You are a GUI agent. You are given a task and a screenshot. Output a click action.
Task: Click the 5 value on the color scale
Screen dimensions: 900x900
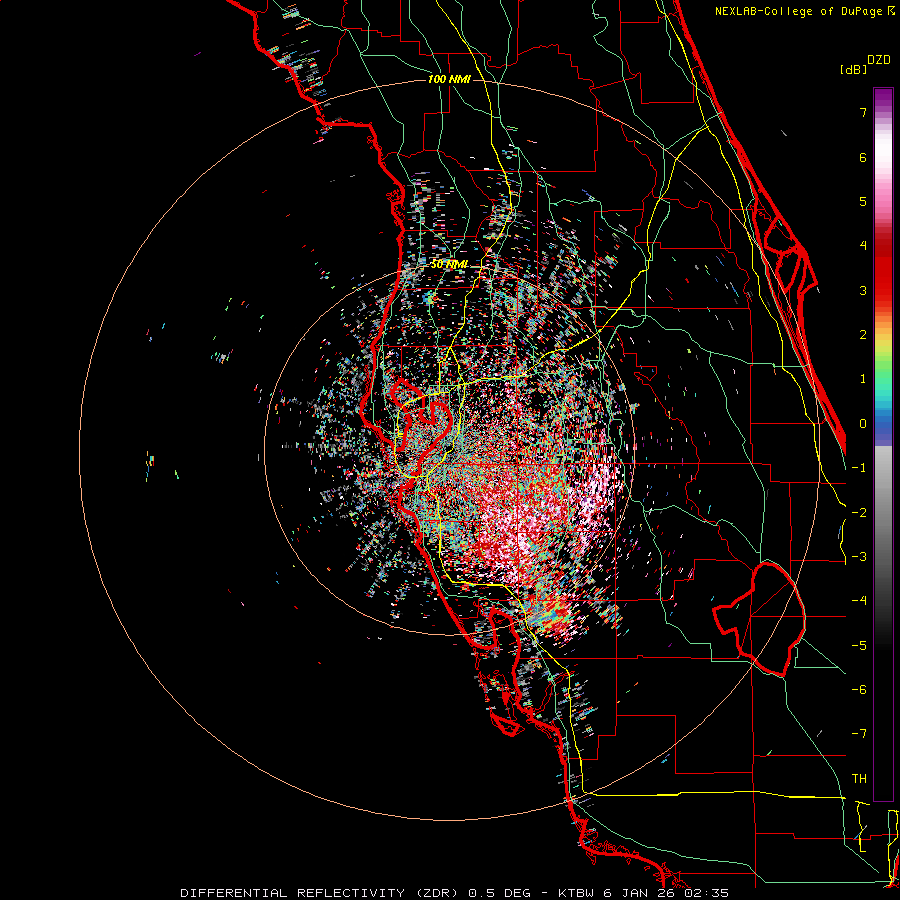tap(863, 201)
